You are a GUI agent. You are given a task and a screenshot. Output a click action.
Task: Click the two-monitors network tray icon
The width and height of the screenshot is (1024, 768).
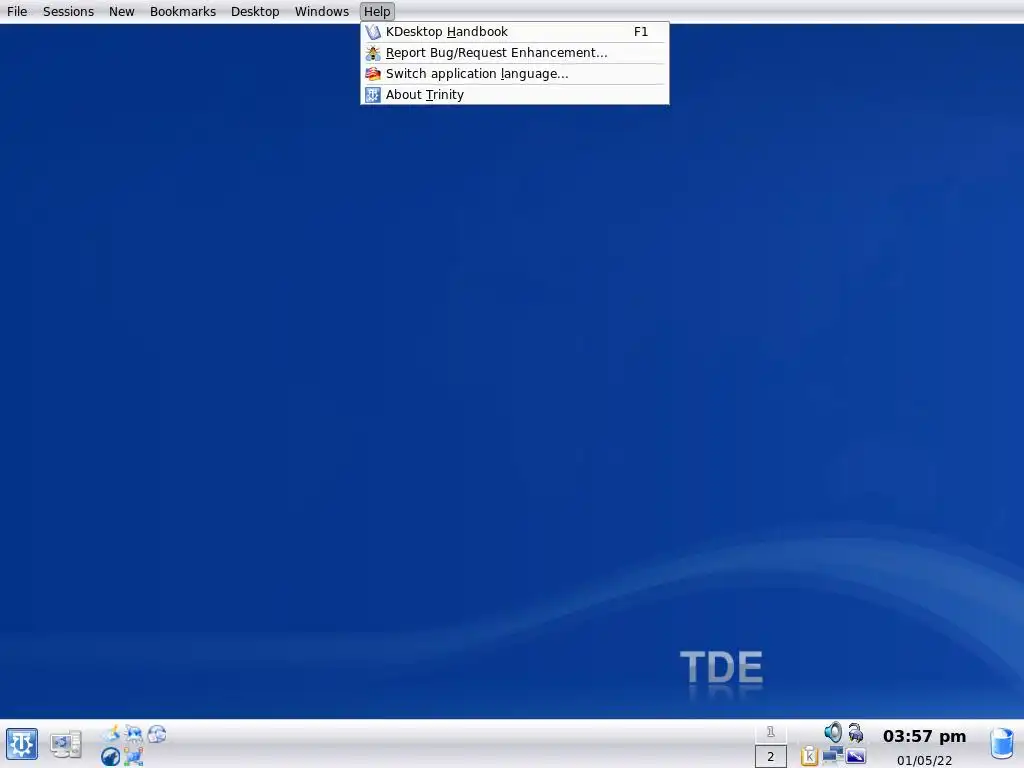[833, 754]
